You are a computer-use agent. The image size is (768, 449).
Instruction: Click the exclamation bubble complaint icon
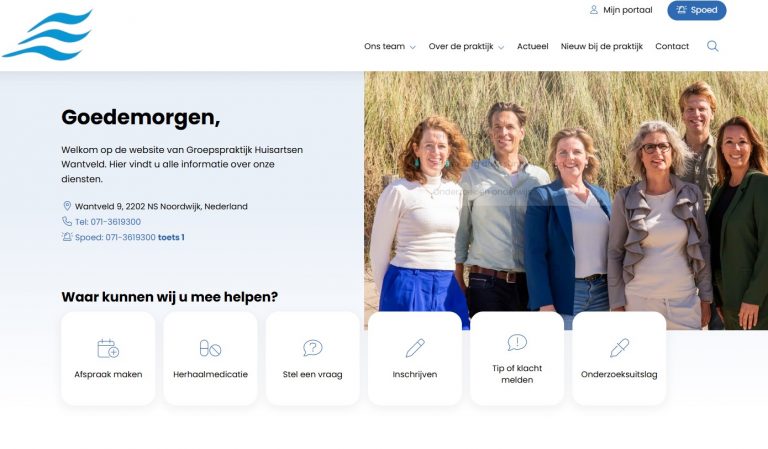pyautogui.click(x=517, y=342)
